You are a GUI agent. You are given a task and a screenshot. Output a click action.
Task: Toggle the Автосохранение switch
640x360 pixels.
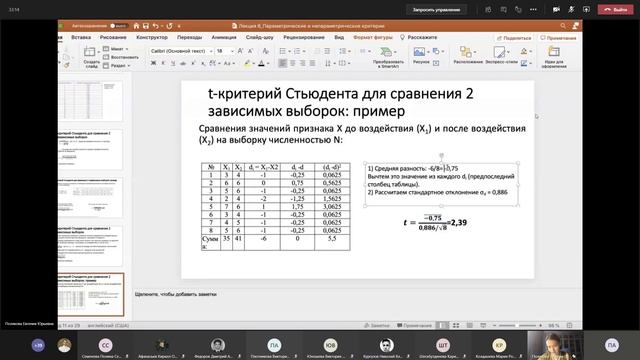click(x=119, y=26)
